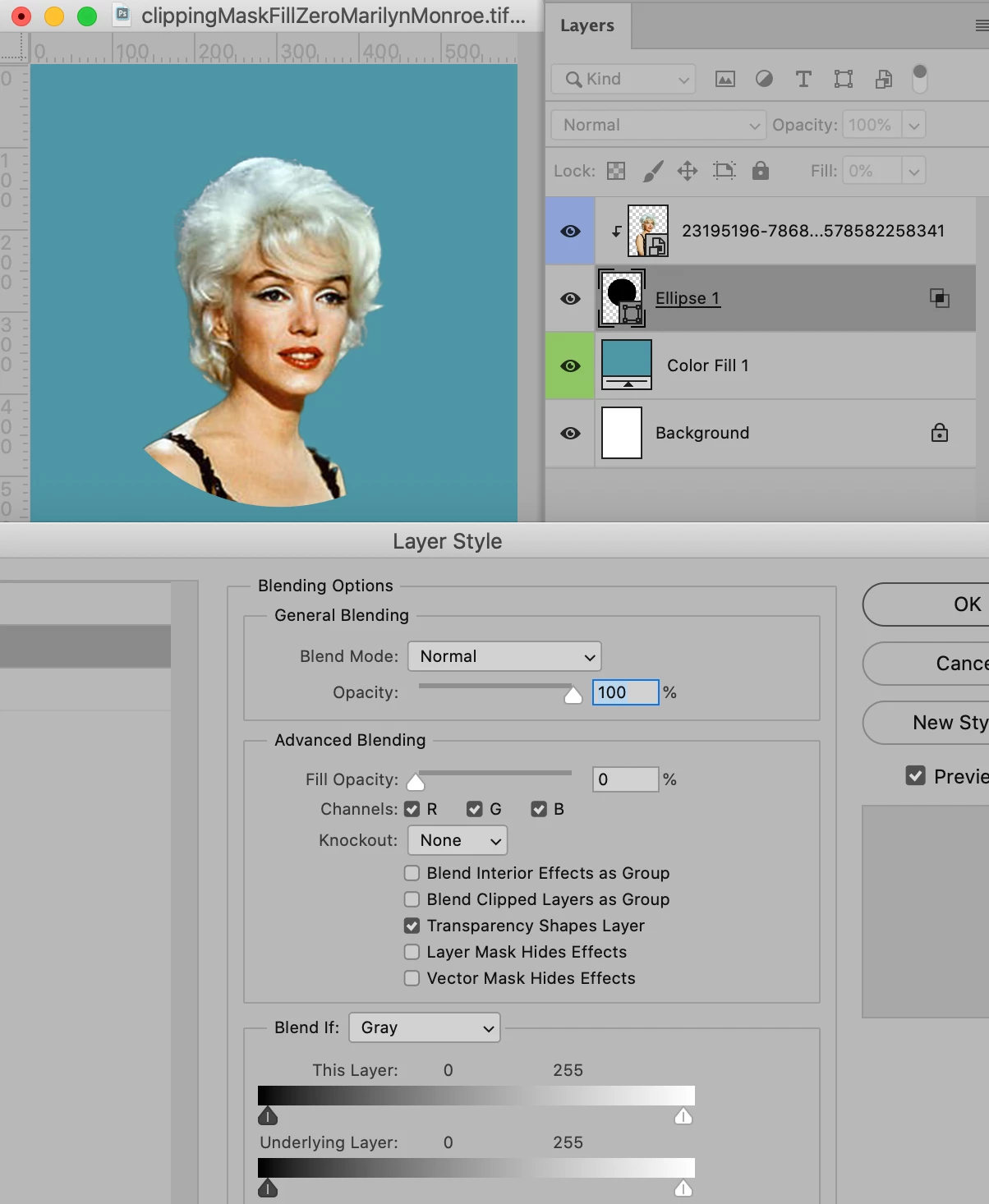Open the Blend If channel dropdown

[x=425, y=1027]
